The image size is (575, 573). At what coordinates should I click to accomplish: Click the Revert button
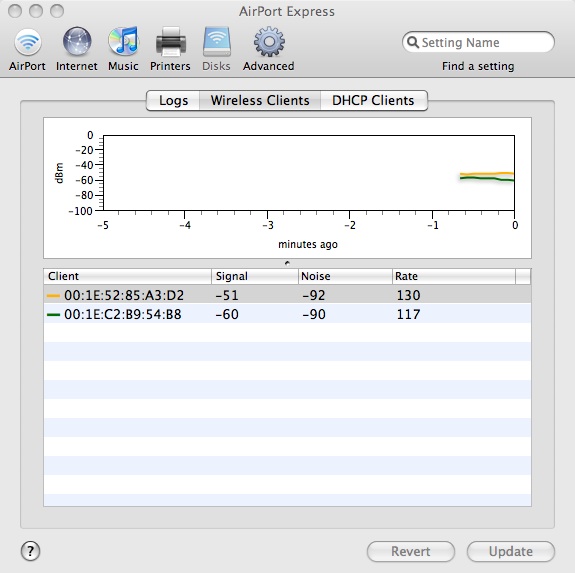tap(411, 551)
